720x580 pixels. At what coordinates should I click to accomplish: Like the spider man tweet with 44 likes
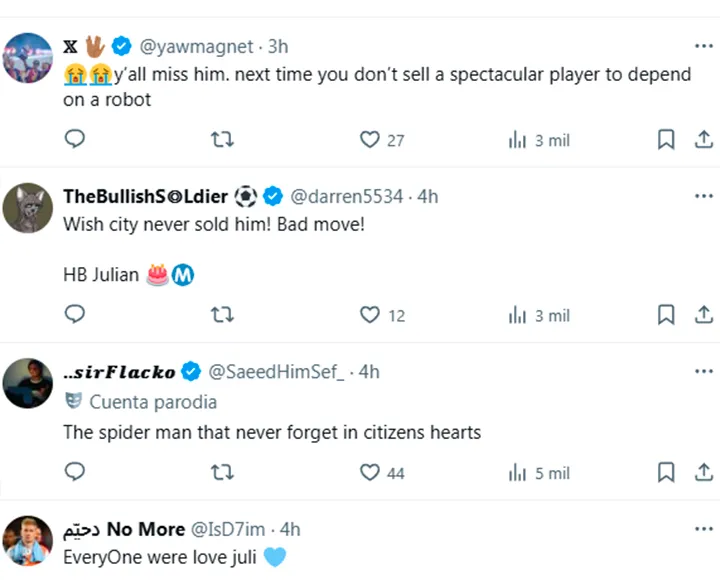(x=371, y=472)
